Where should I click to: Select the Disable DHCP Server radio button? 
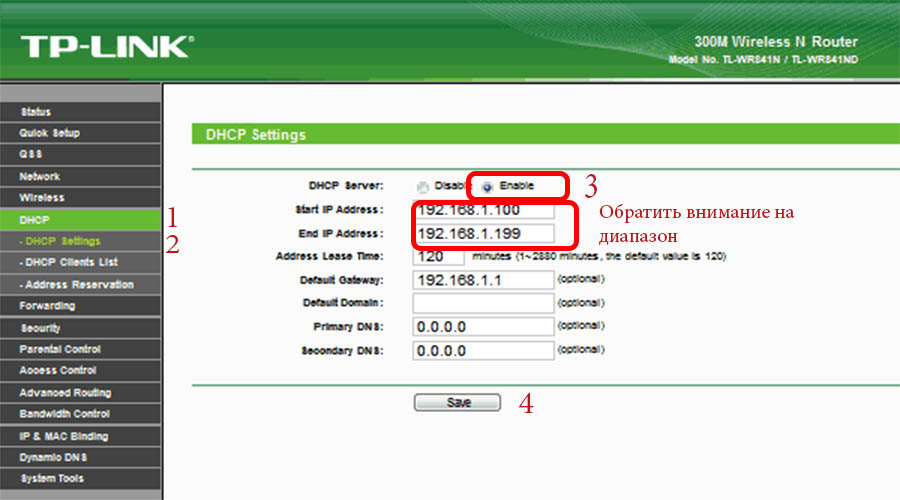pos(422,187)
